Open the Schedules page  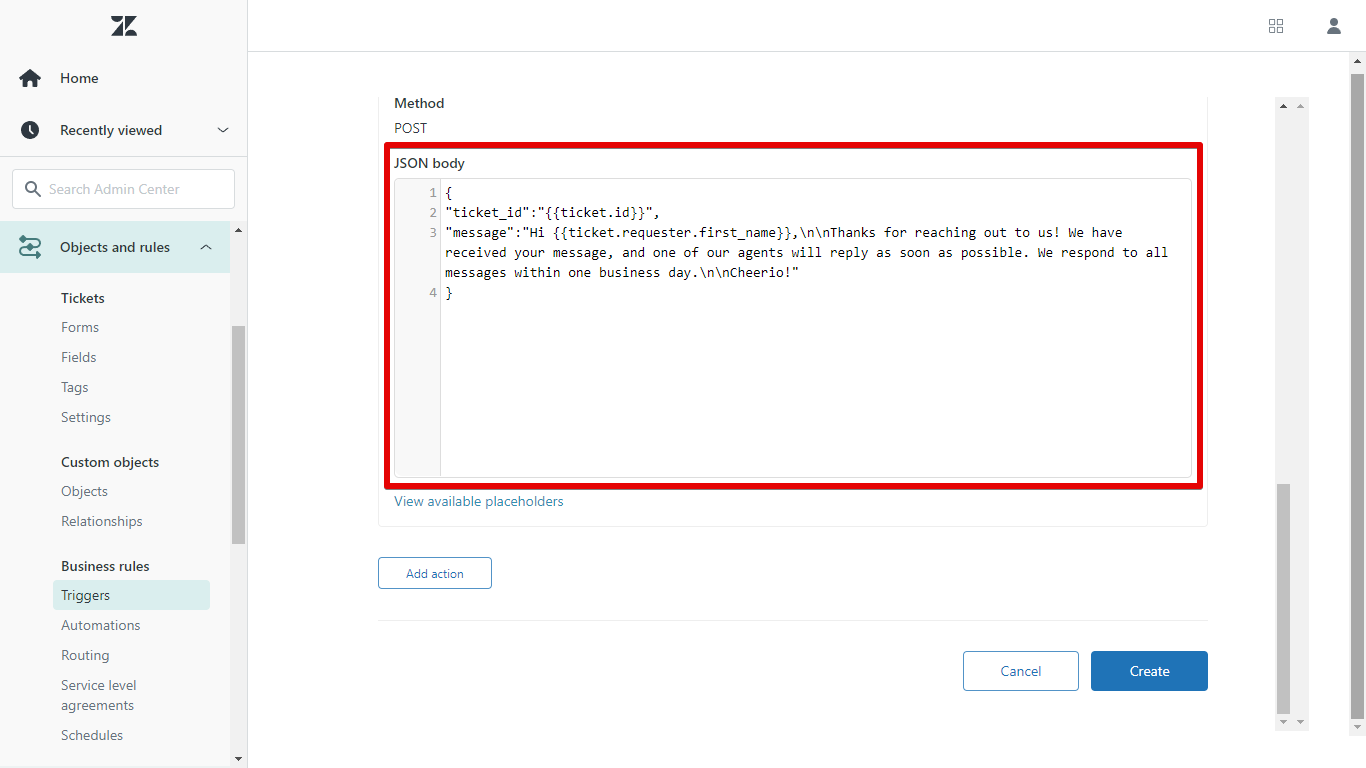(92, 735)
